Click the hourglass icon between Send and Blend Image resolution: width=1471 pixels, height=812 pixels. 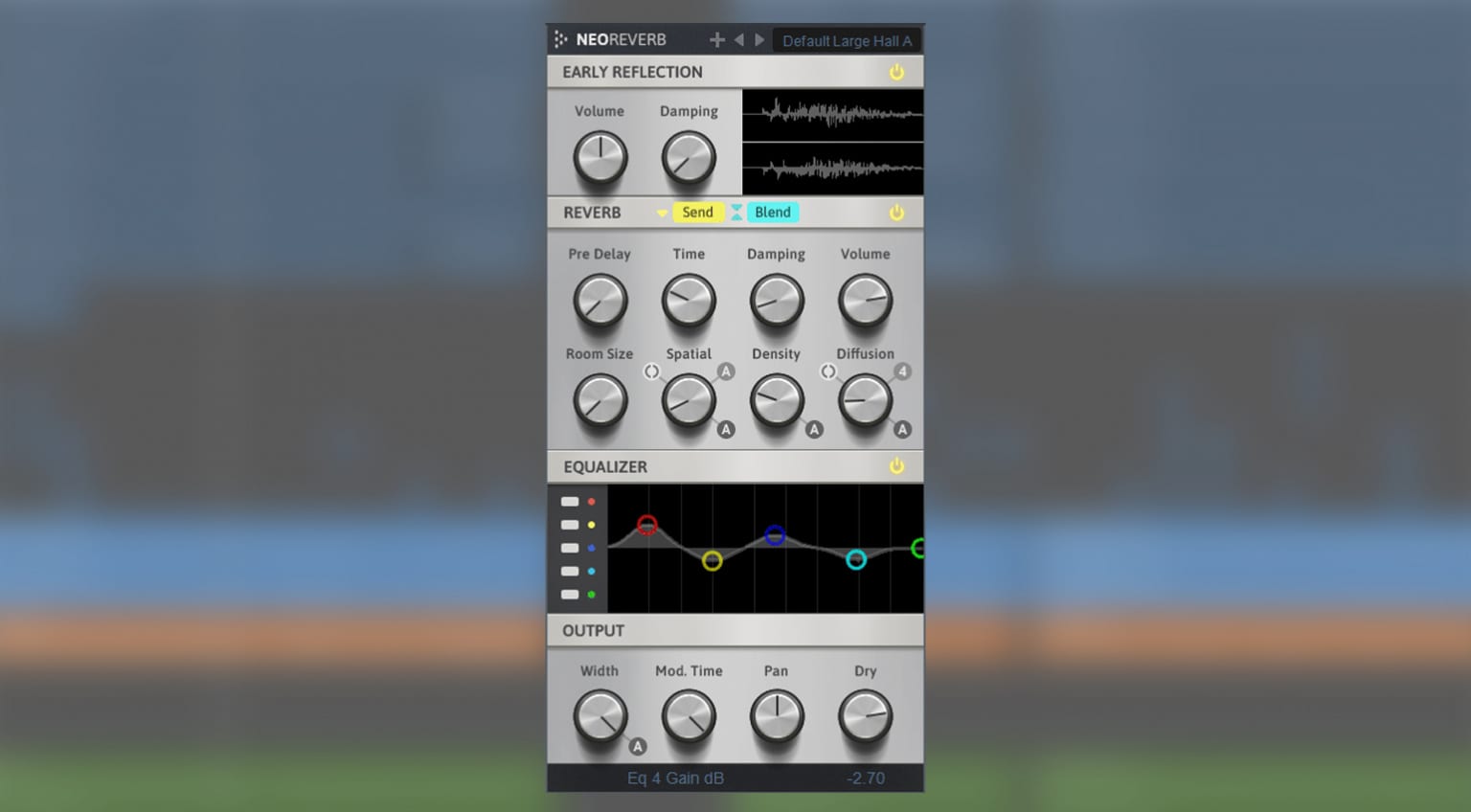(735, 212)
